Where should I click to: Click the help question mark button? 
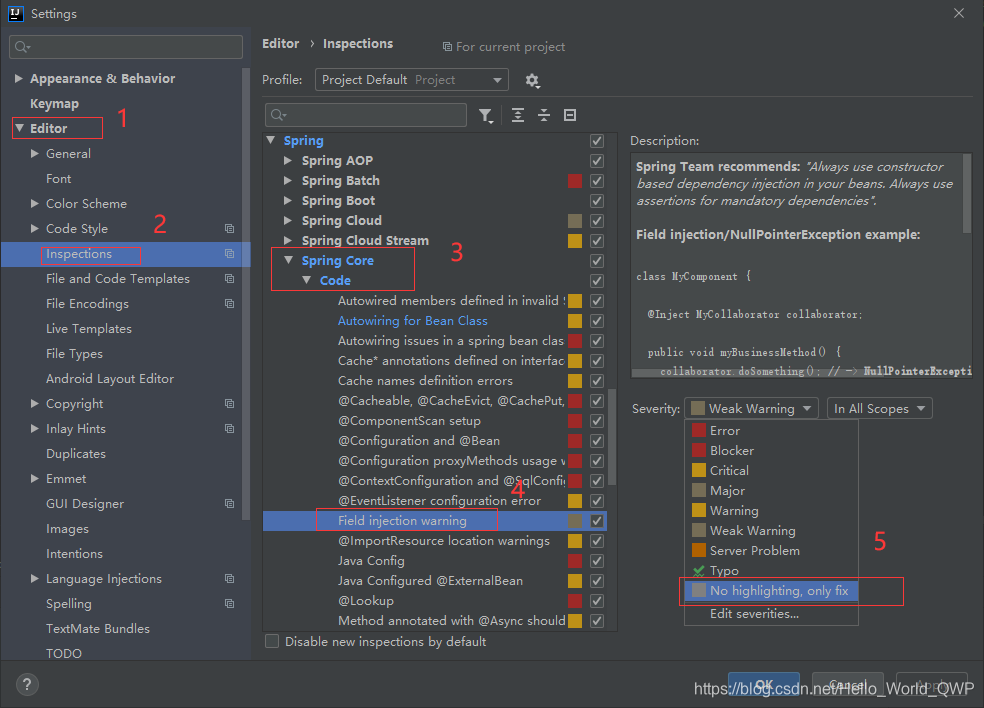tap(27, 684)
